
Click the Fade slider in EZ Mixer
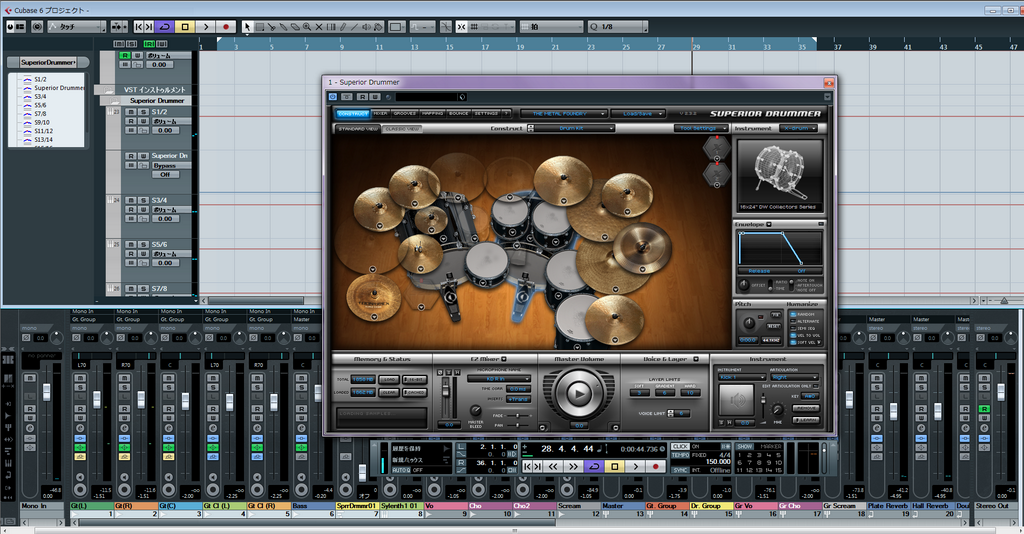tap(517, 415)
